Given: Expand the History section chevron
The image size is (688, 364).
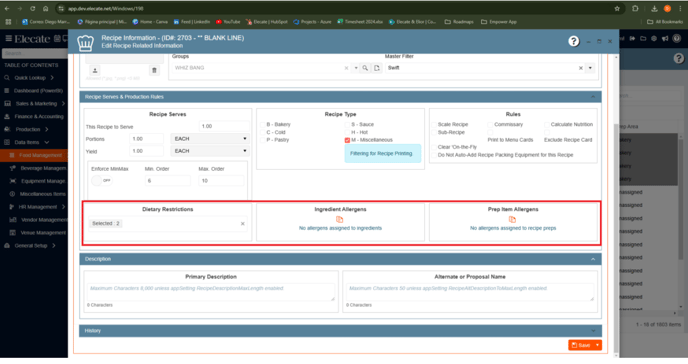Looking at the screenshot, I should click(593, 331).
